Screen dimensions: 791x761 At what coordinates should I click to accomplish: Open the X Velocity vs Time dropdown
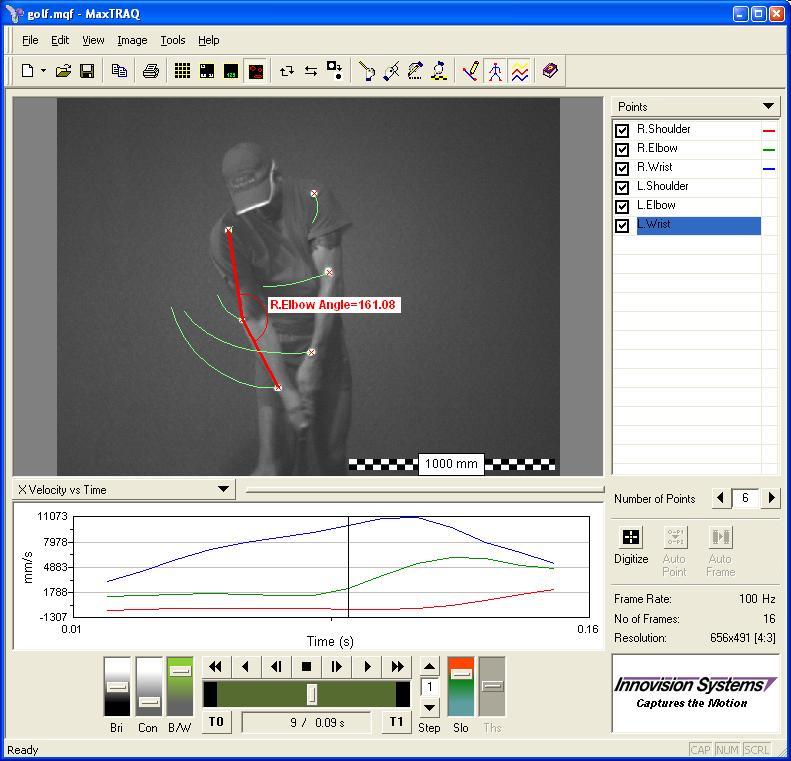[x=223, y=489]
